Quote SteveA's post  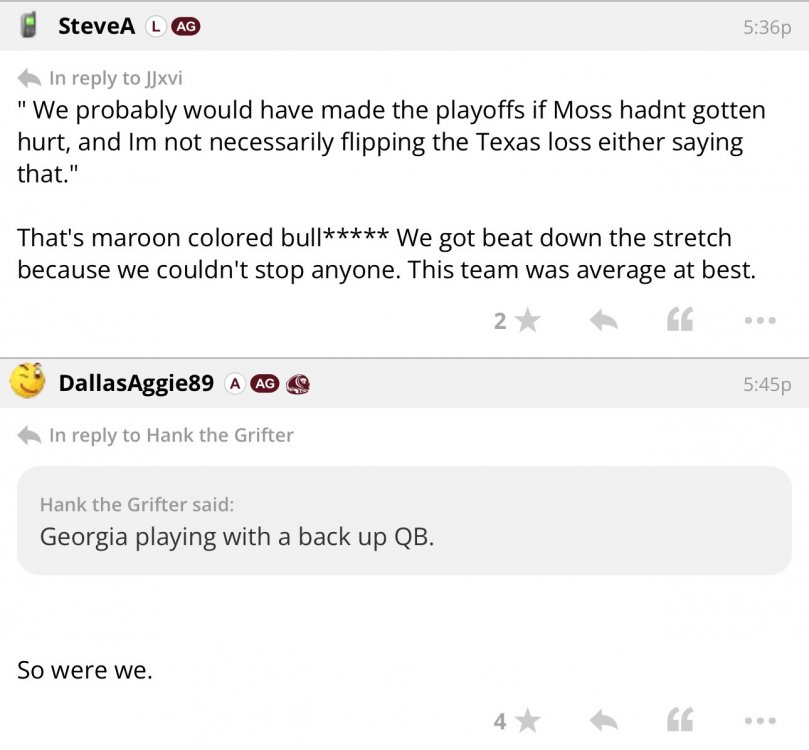click(x=680, y=320)
